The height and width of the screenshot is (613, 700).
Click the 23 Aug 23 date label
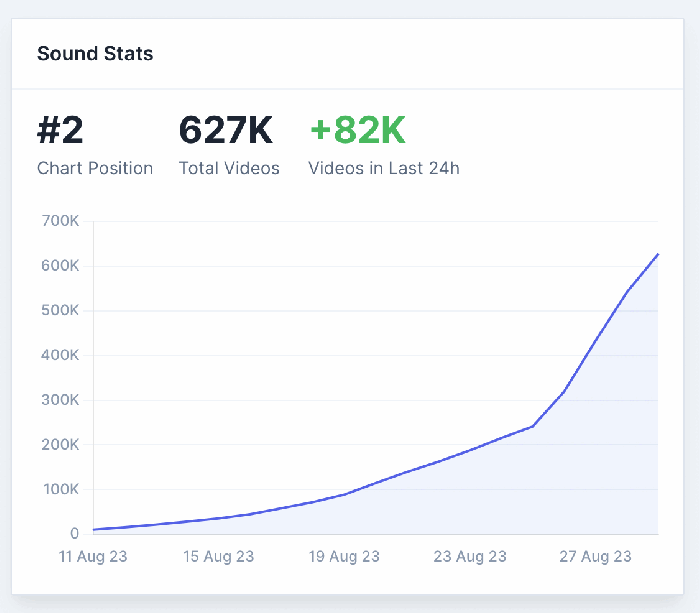[x=471, y=557]
